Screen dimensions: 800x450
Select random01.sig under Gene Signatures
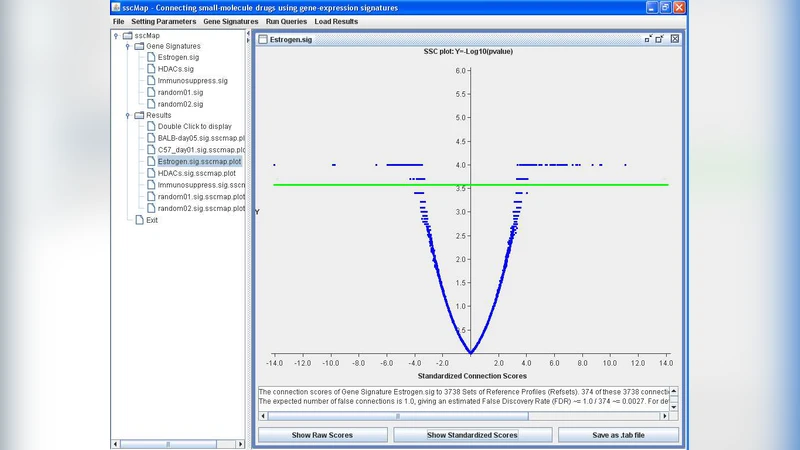coord(180,92)
